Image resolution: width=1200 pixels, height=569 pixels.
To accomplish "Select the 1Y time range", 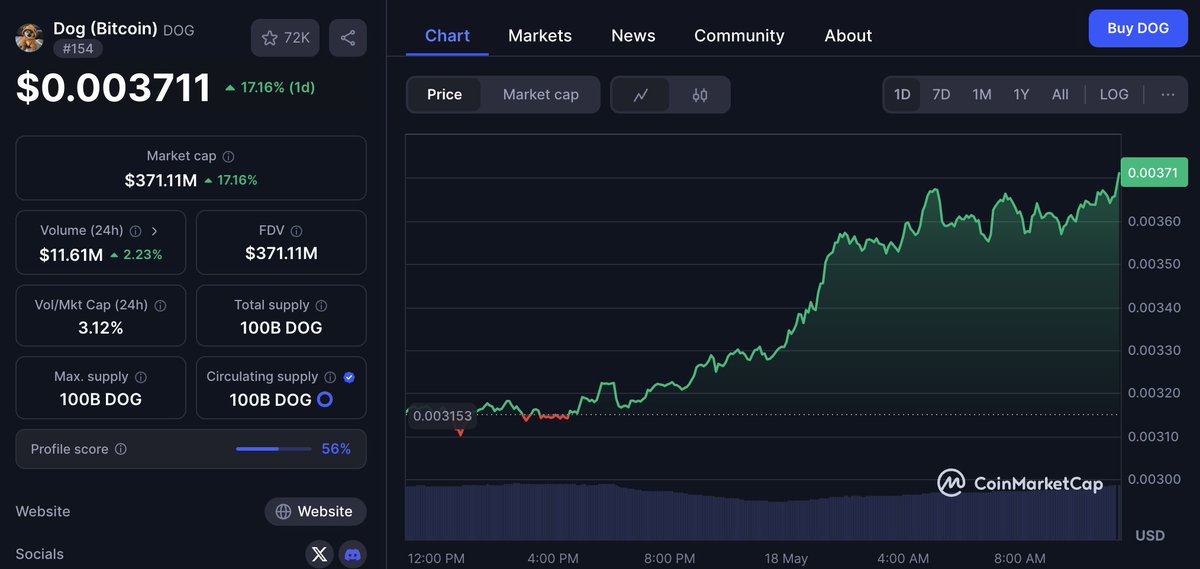I will tap(1021, 95).
